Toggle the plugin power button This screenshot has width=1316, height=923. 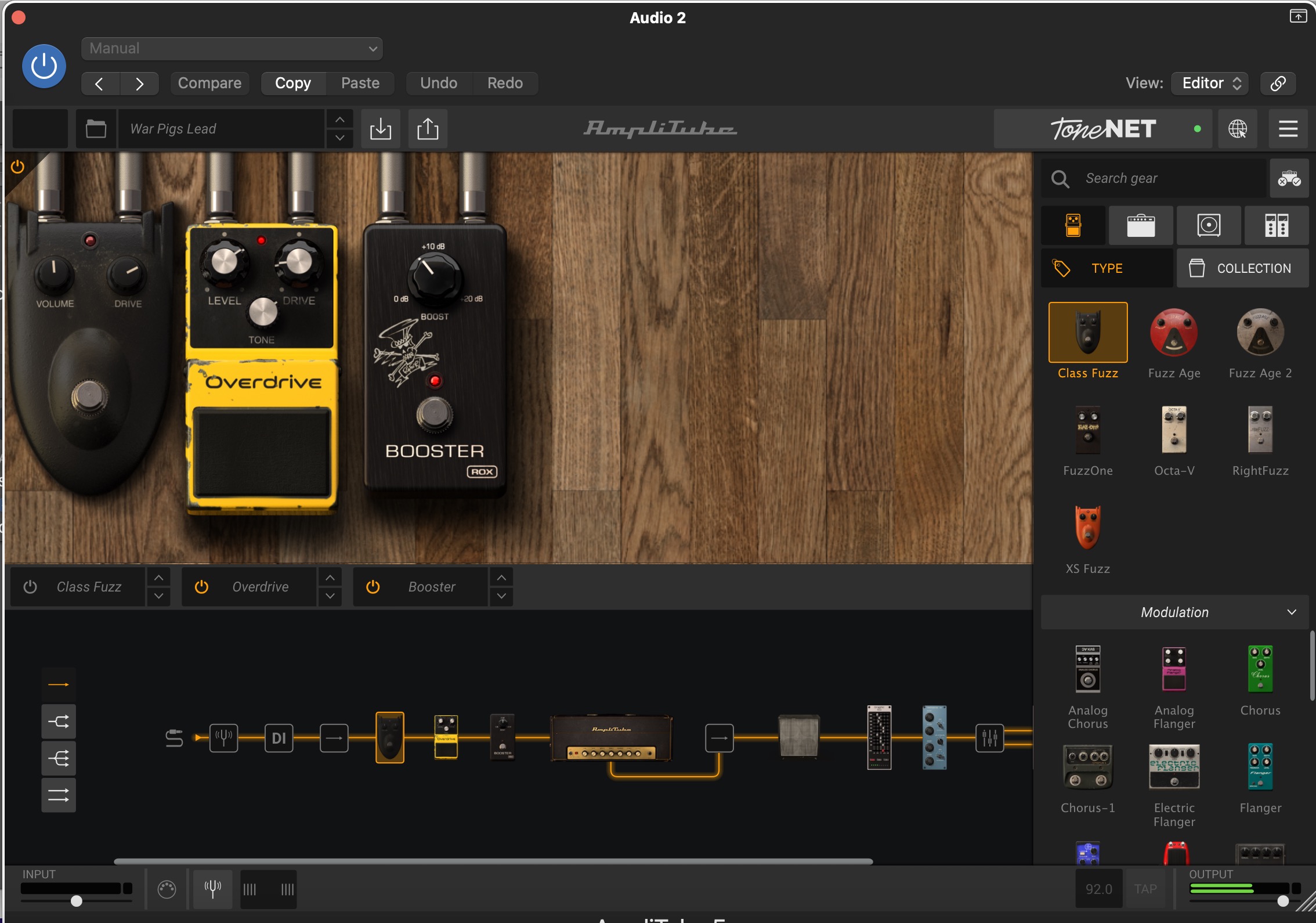click(44, 66)
